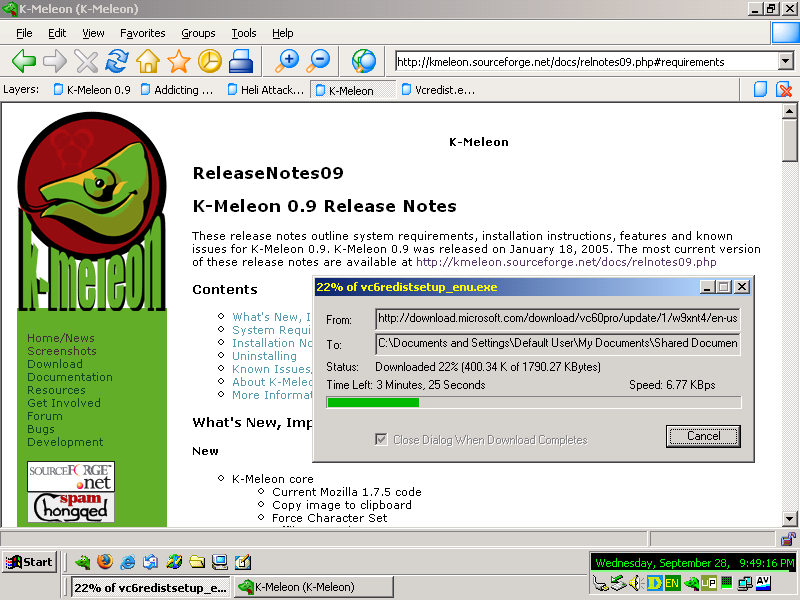This screenshot has width=800, height=600.
Task: Follow the Uninstalling contents link
Action: [264, 356]
